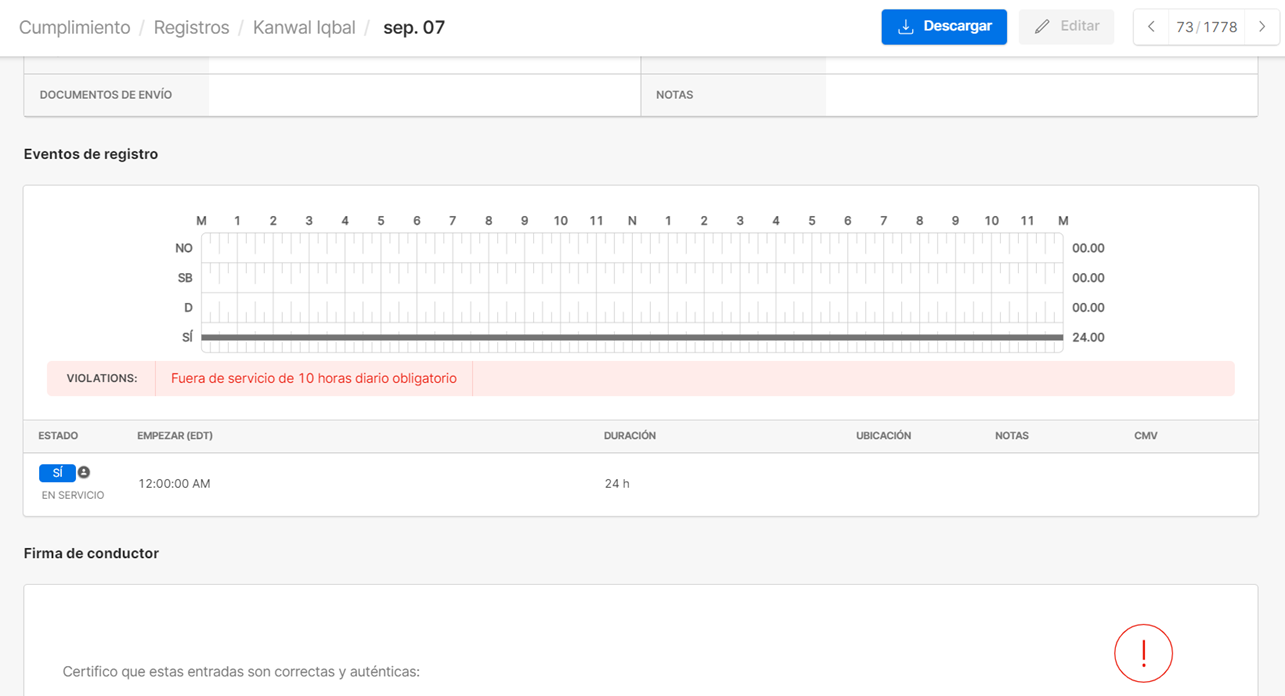Click the Documentos de envío field
The height and width of the screenshot is (696, 1285).
point(424,95)
